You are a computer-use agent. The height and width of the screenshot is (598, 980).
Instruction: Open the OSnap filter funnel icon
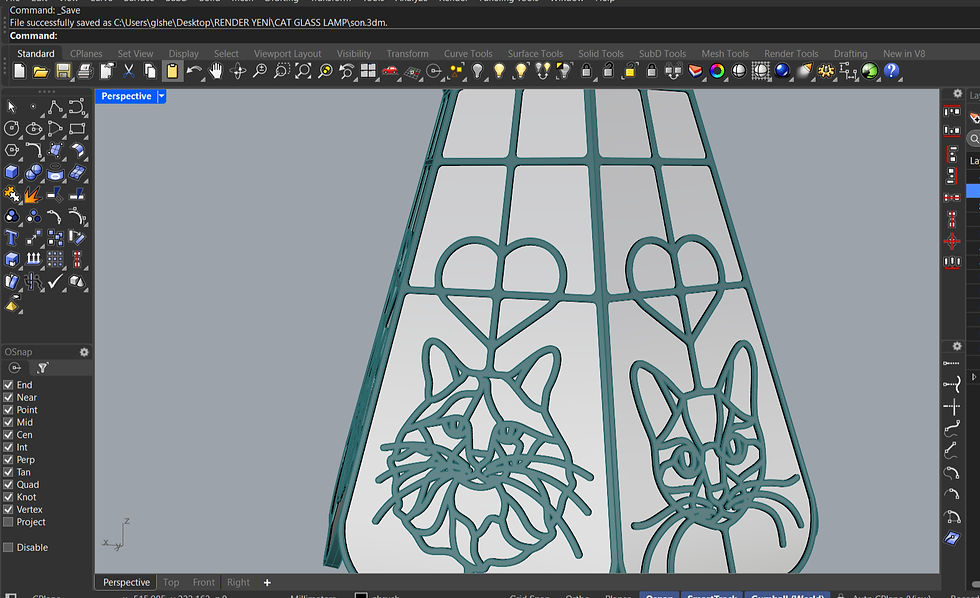click(42, 368)
